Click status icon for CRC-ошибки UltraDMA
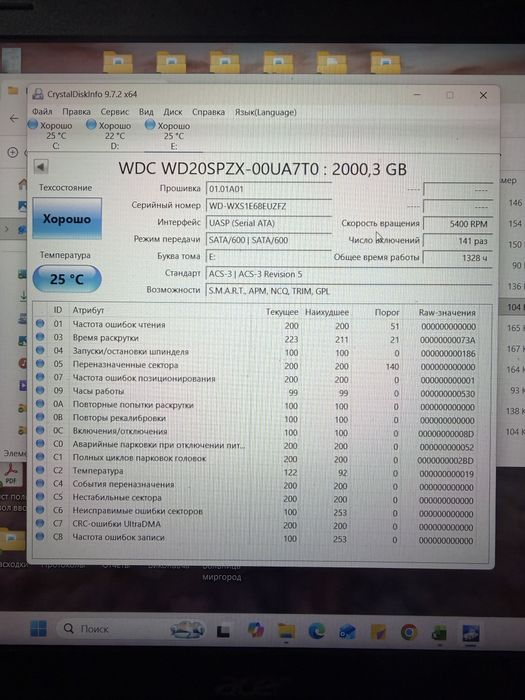 pos(40,523)
